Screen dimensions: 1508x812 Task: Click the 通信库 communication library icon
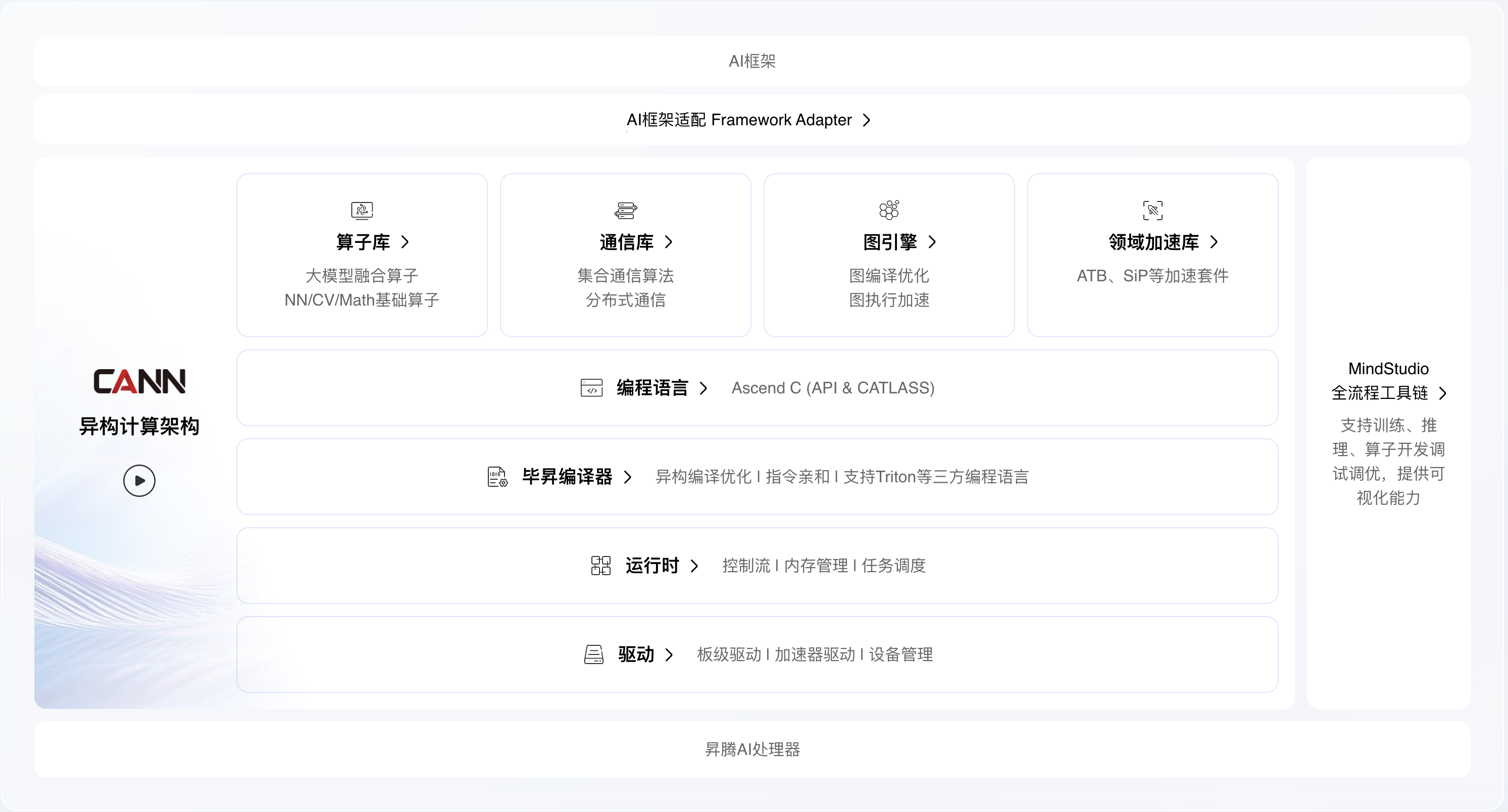pos(625,210)
